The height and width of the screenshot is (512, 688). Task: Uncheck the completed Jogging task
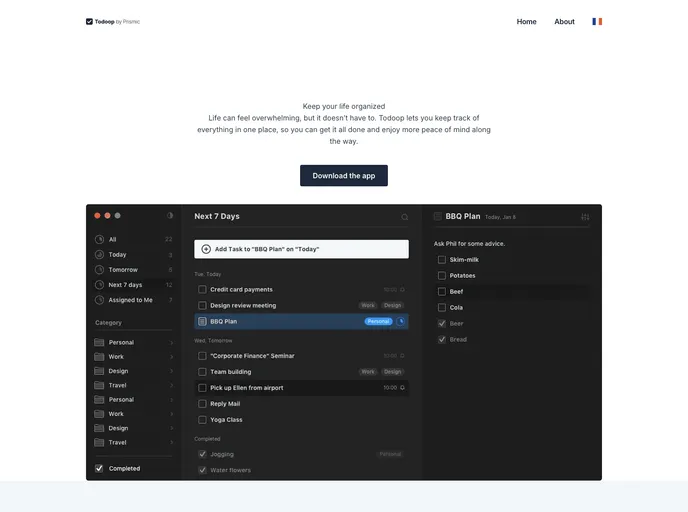pyautogui.click(x=202, y=454)
